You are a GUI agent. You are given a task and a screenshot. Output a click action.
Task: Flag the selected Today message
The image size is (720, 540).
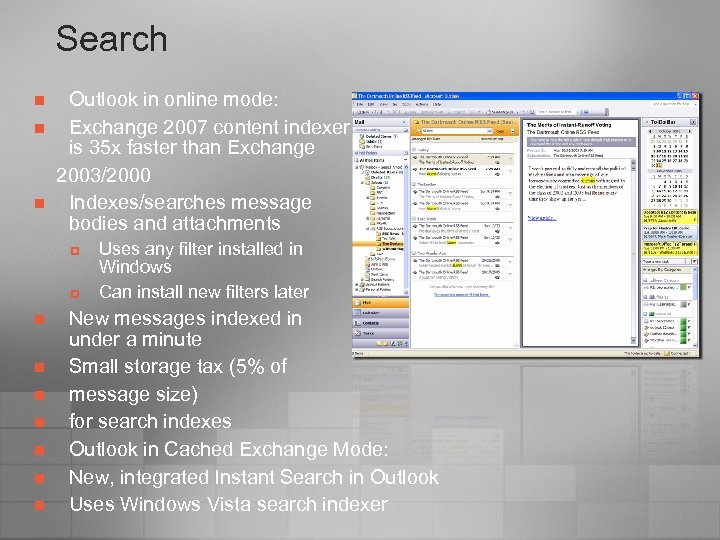pyautogui.click(x=510, y=159)
